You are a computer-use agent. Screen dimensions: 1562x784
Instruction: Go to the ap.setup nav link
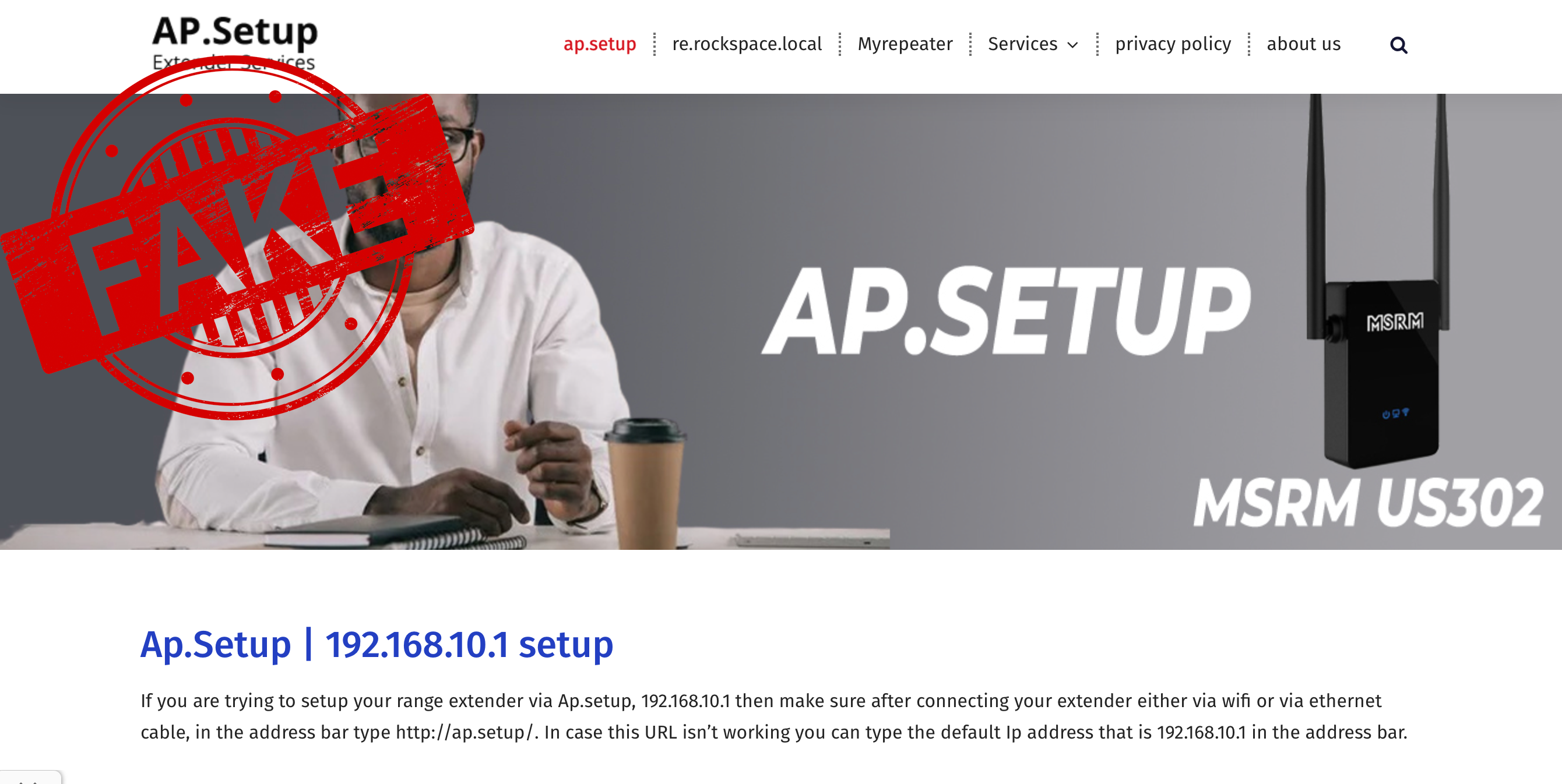coord(600,44)
